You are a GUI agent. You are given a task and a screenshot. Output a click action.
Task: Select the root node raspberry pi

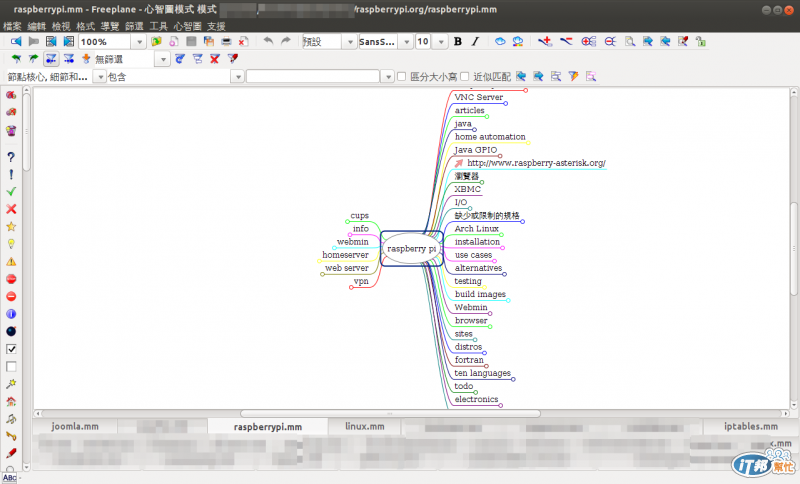click(411, 248)
